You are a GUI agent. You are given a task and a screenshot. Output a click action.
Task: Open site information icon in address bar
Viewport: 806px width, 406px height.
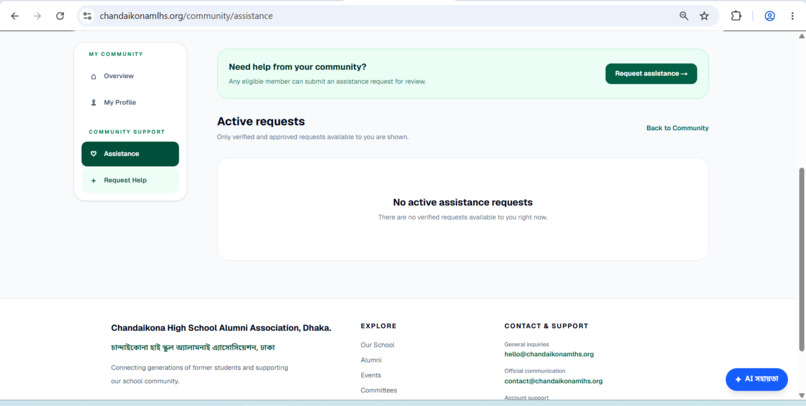click(x=87, y=16)
